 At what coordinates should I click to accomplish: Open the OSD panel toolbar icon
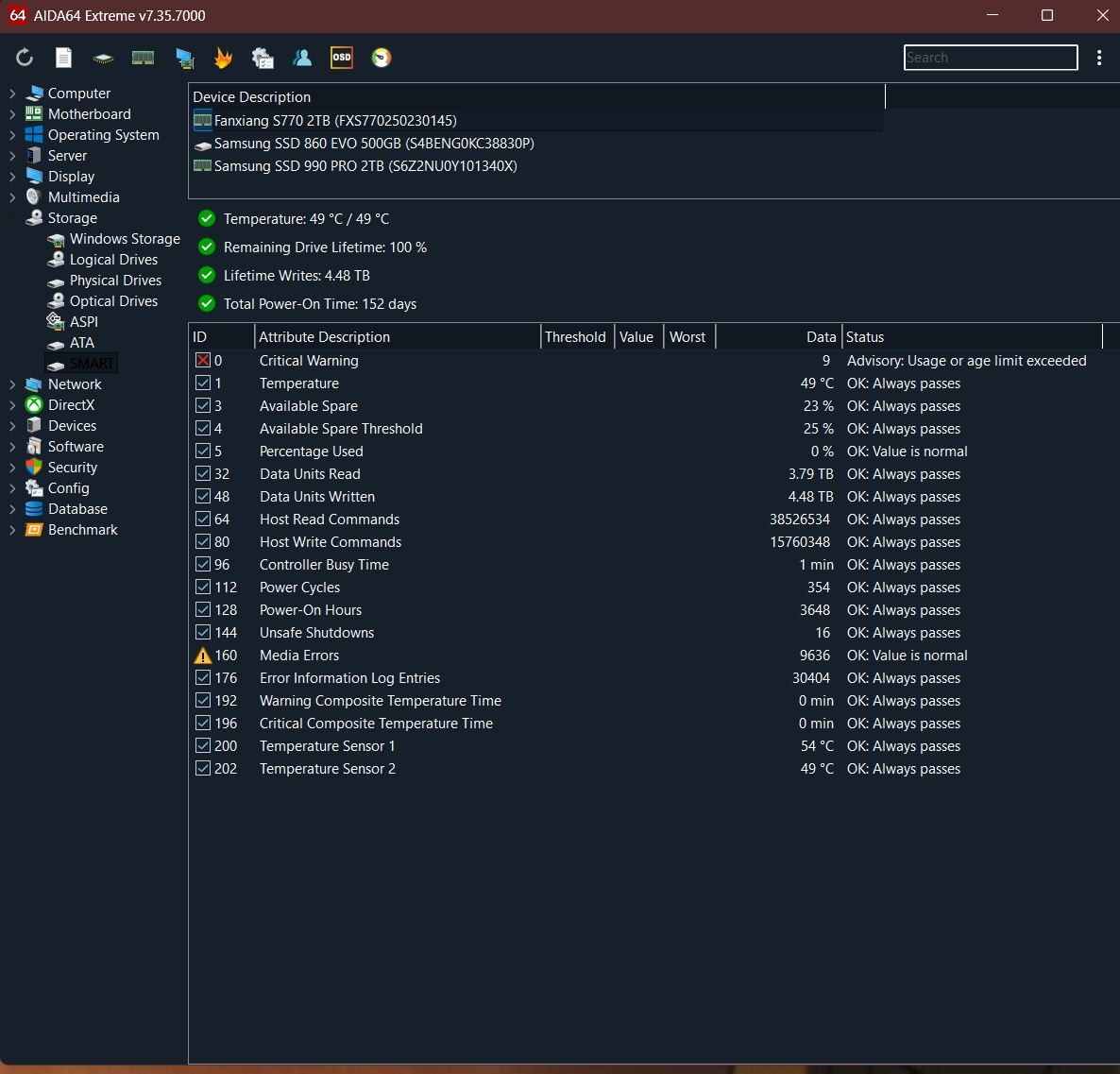(x=342, y=58)
